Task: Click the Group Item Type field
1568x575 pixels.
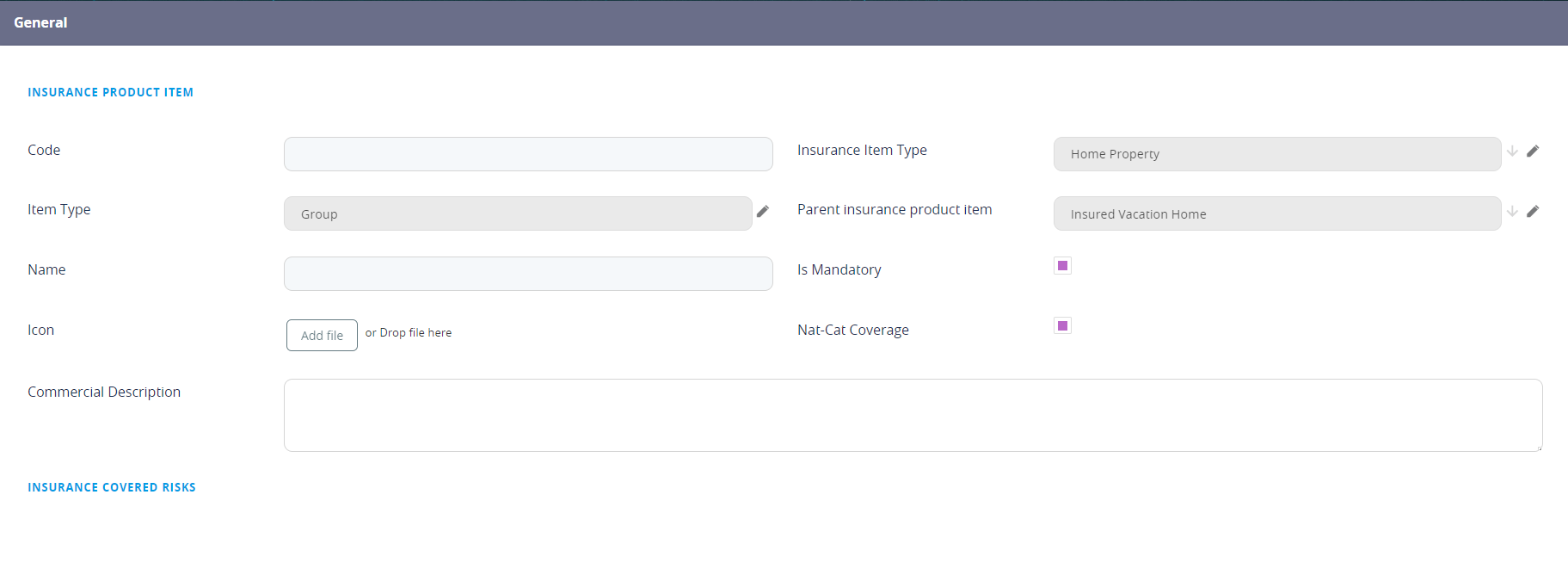Action: (517, 213)
